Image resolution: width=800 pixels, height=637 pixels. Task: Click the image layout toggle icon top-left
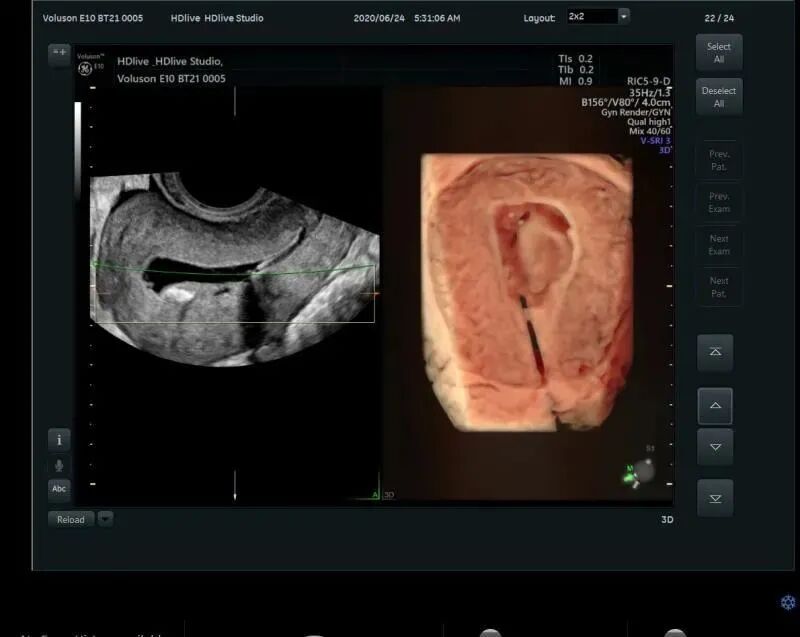pos(59,53)
